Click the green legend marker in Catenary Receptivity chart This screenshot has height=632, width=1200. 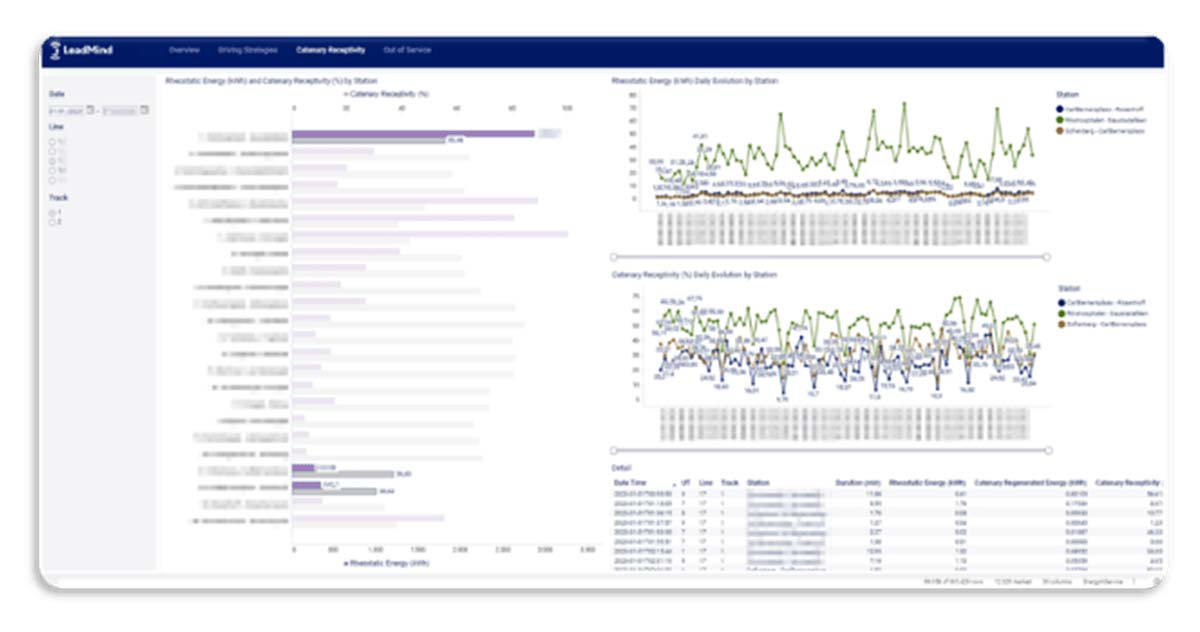click(x=1059, y=313)
